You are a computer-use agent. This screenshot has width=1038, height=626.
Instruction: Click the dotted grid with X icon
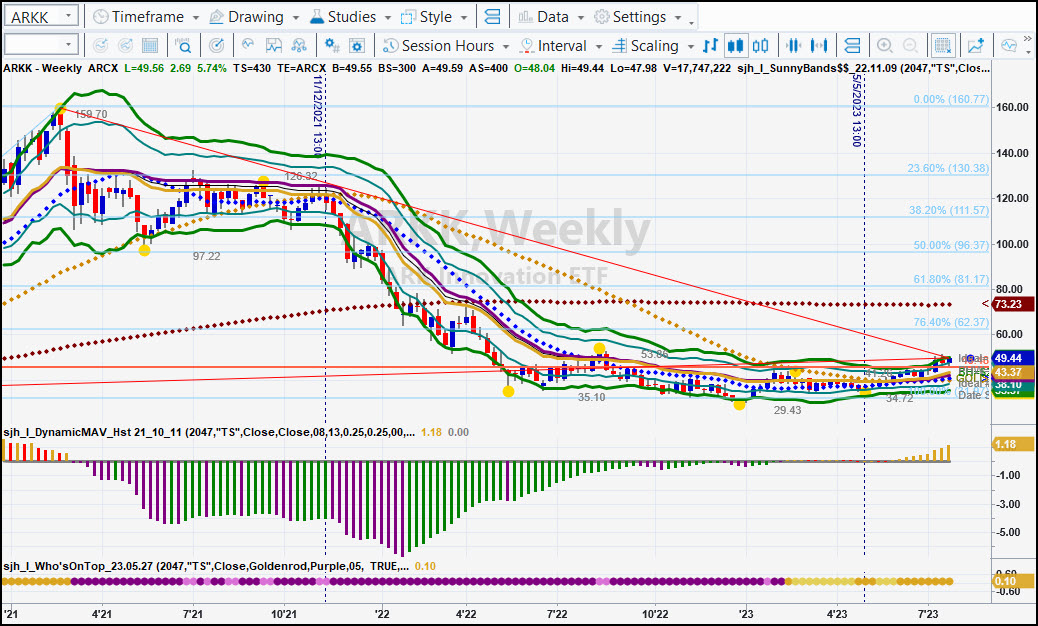[943, 46]
